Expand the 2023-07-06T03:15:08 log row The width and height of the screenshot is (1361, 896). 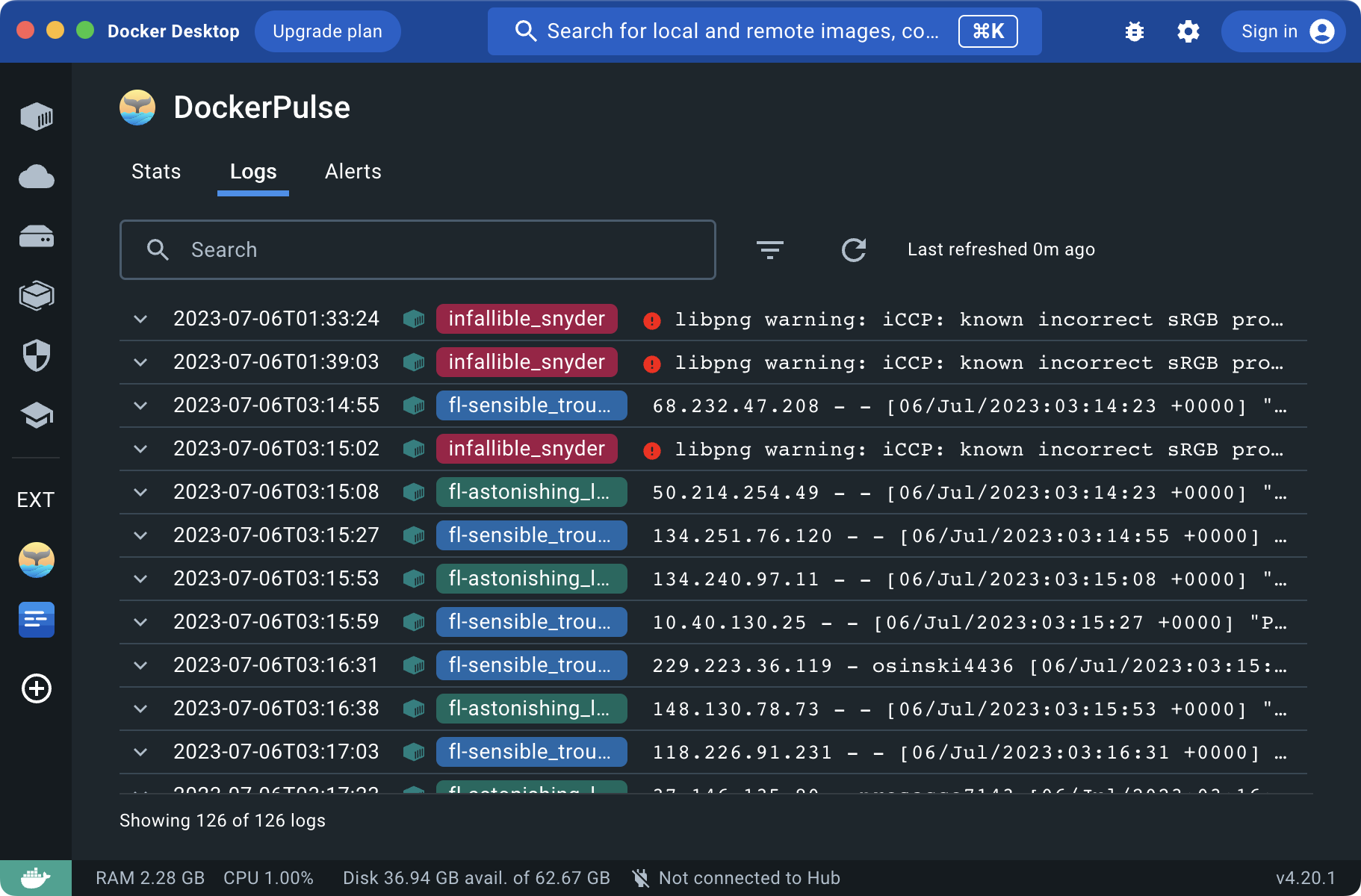(140, 492)
